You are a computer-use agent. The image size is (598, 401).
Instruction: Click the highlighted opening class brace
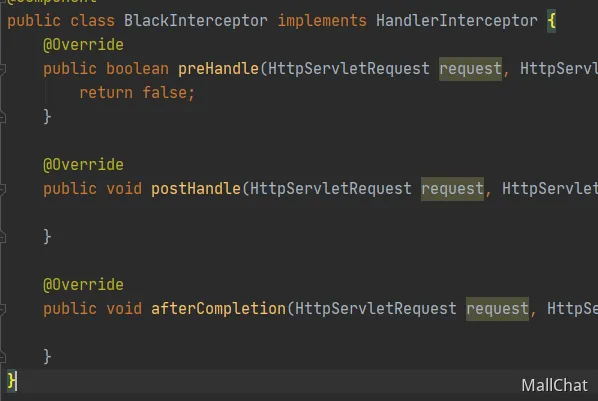tap(551, 21)
